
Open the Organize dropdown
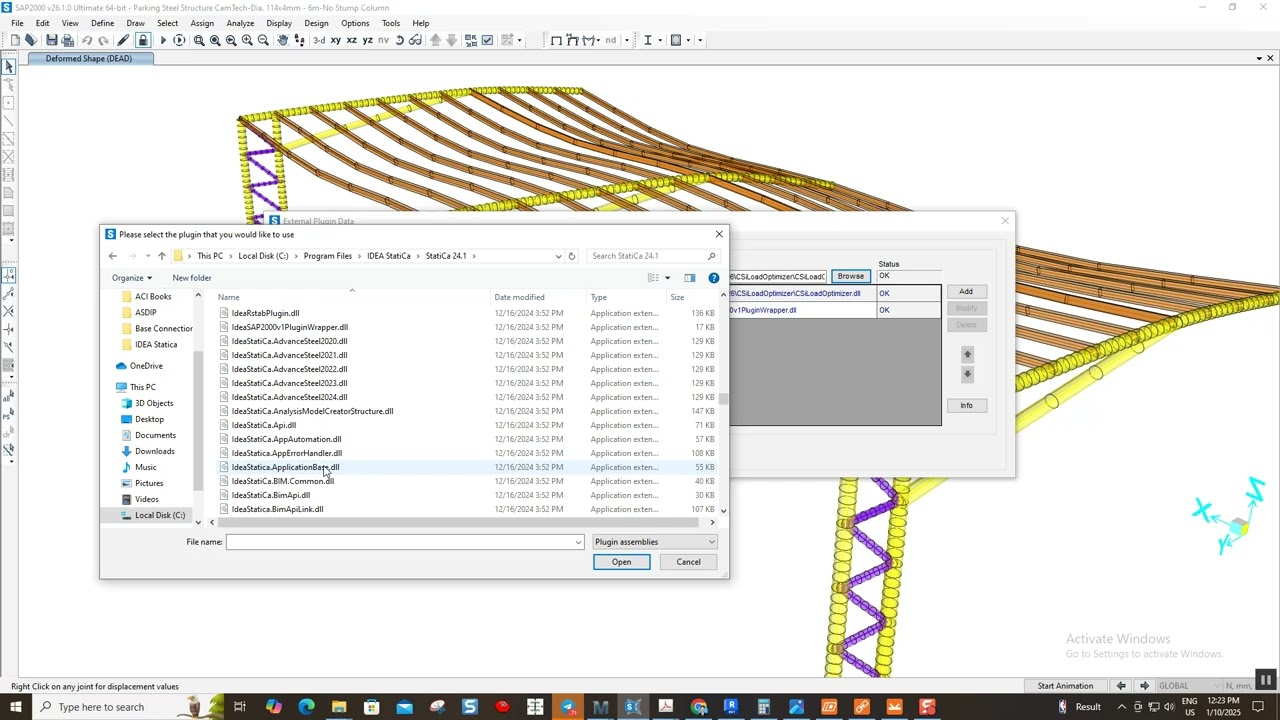point(132,278)
